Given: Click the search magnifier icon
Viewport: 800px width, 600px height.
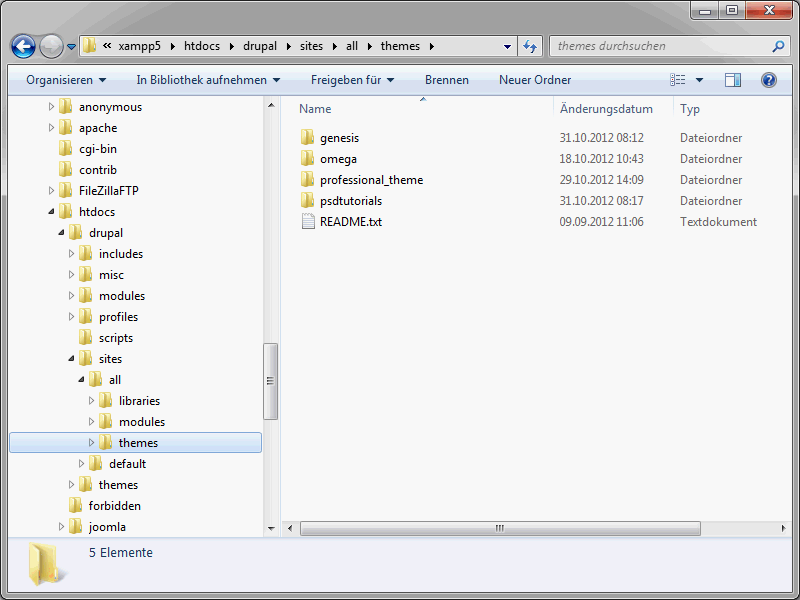Looking at the screenshot, I should (778, 46).
